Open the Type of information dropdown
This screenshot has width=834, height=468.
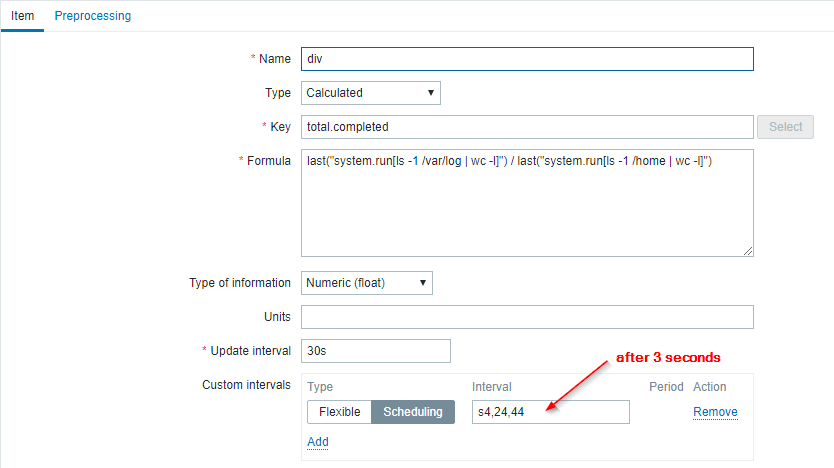[366, 283]
